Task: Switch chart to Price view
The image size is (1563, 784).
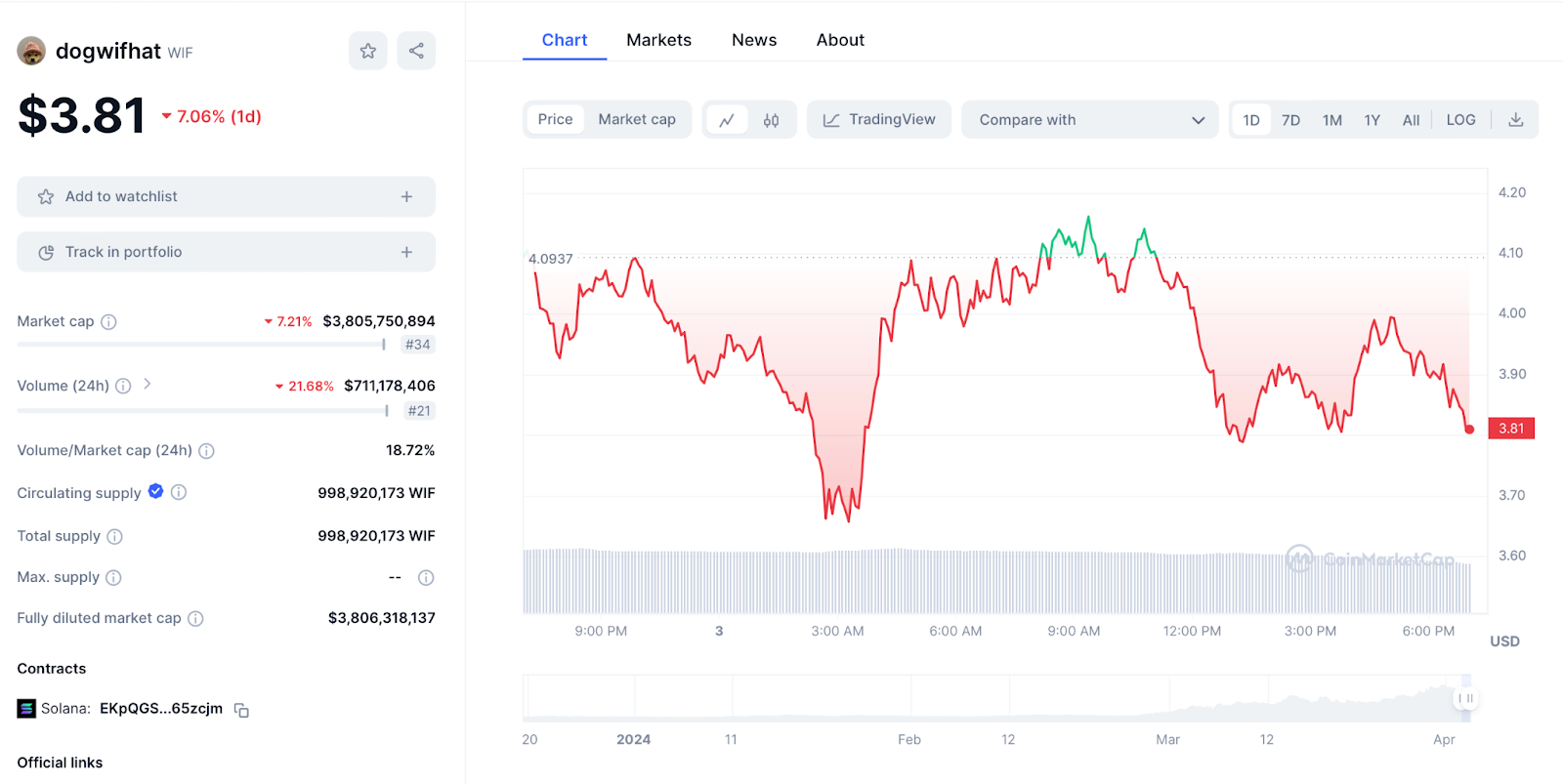Action: coord(556,120)
